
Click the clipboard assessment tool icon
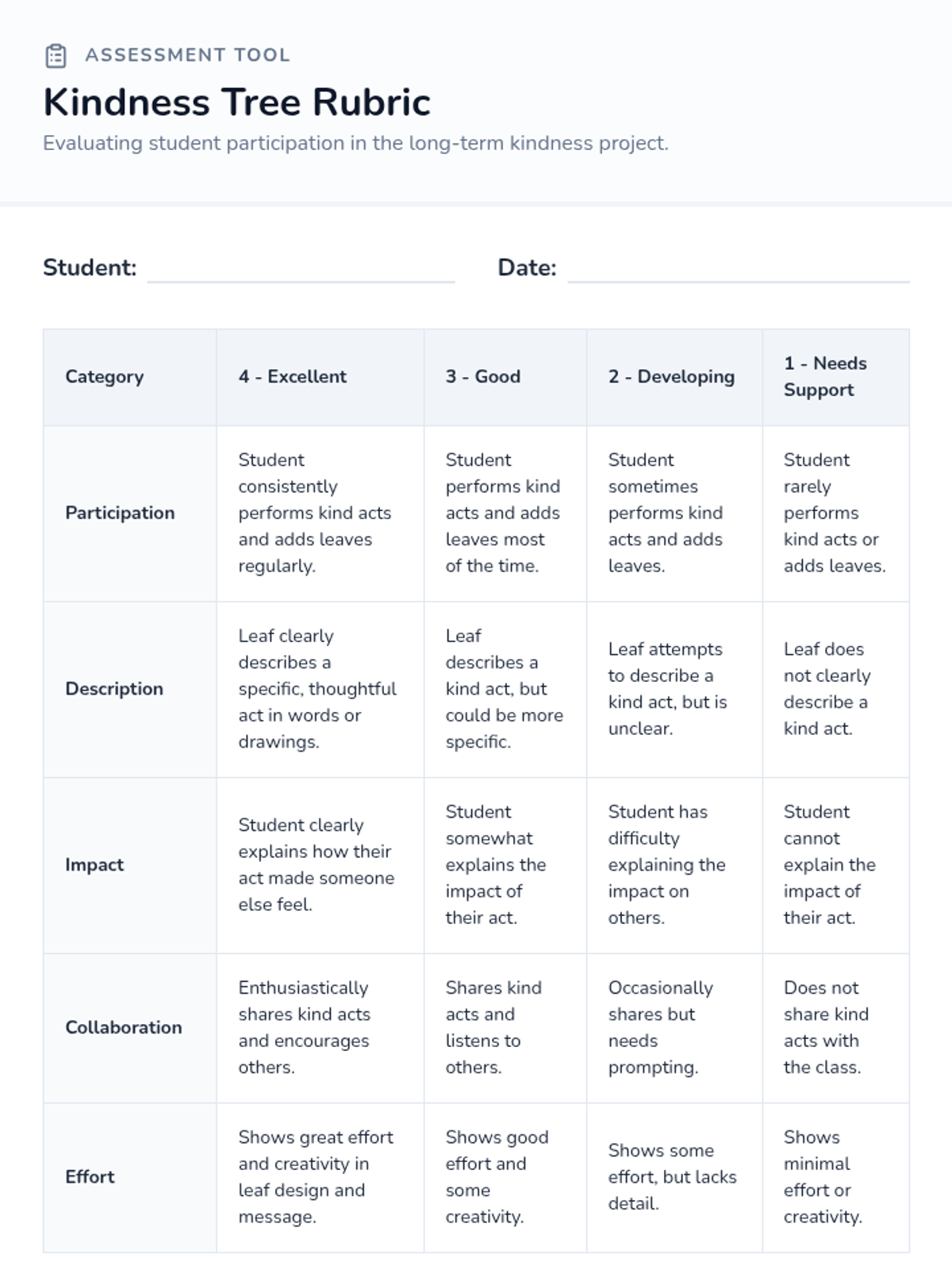coord(56,56)
